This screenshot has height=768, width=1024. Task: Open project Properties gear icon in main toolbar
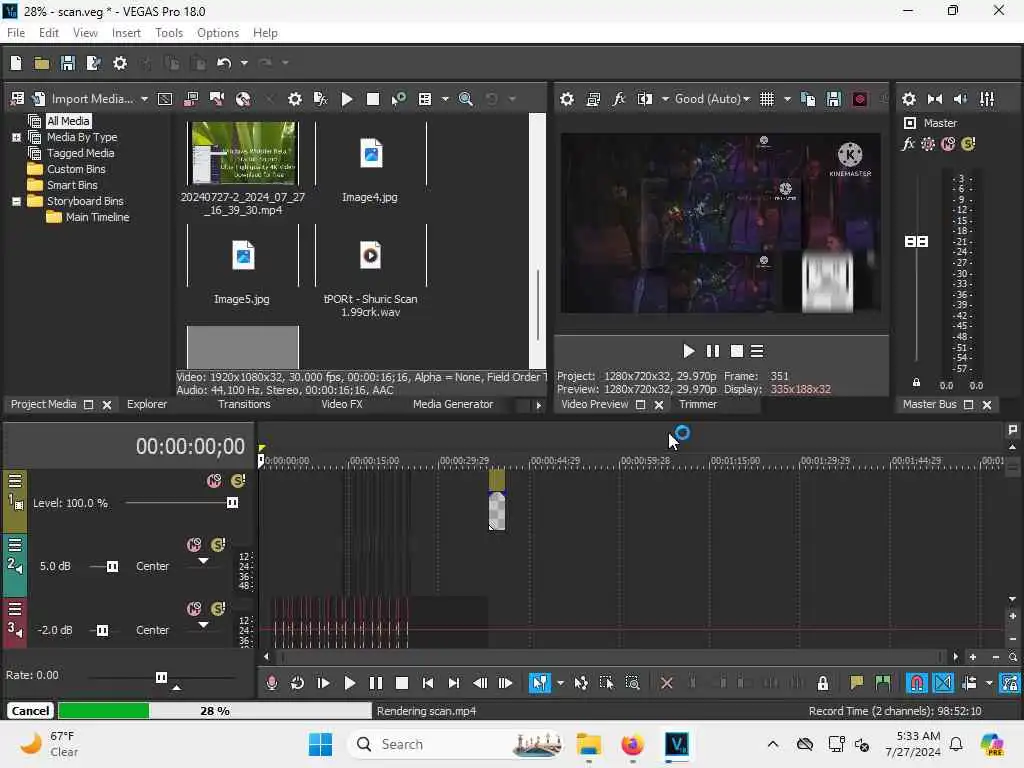pyautogui.click(x=120, y=63)
